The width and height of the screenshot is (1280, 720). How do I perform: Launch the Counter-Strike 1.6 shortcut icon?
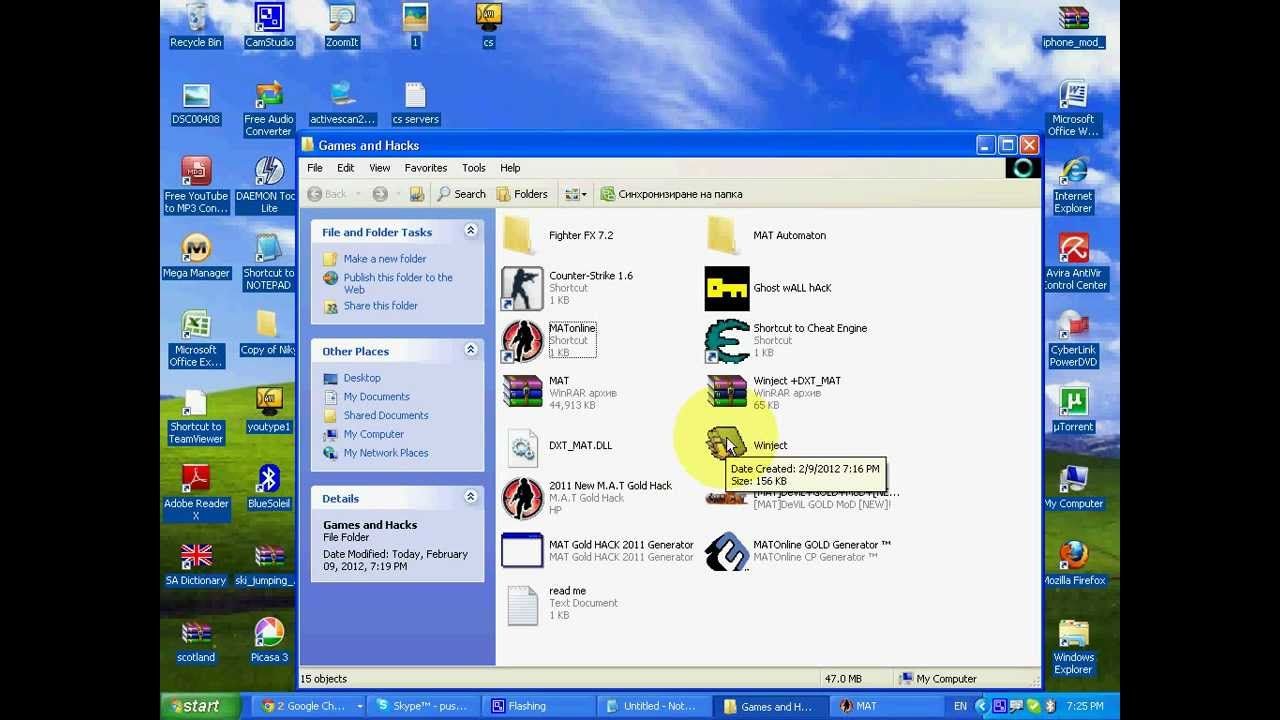tap(522, 288)
